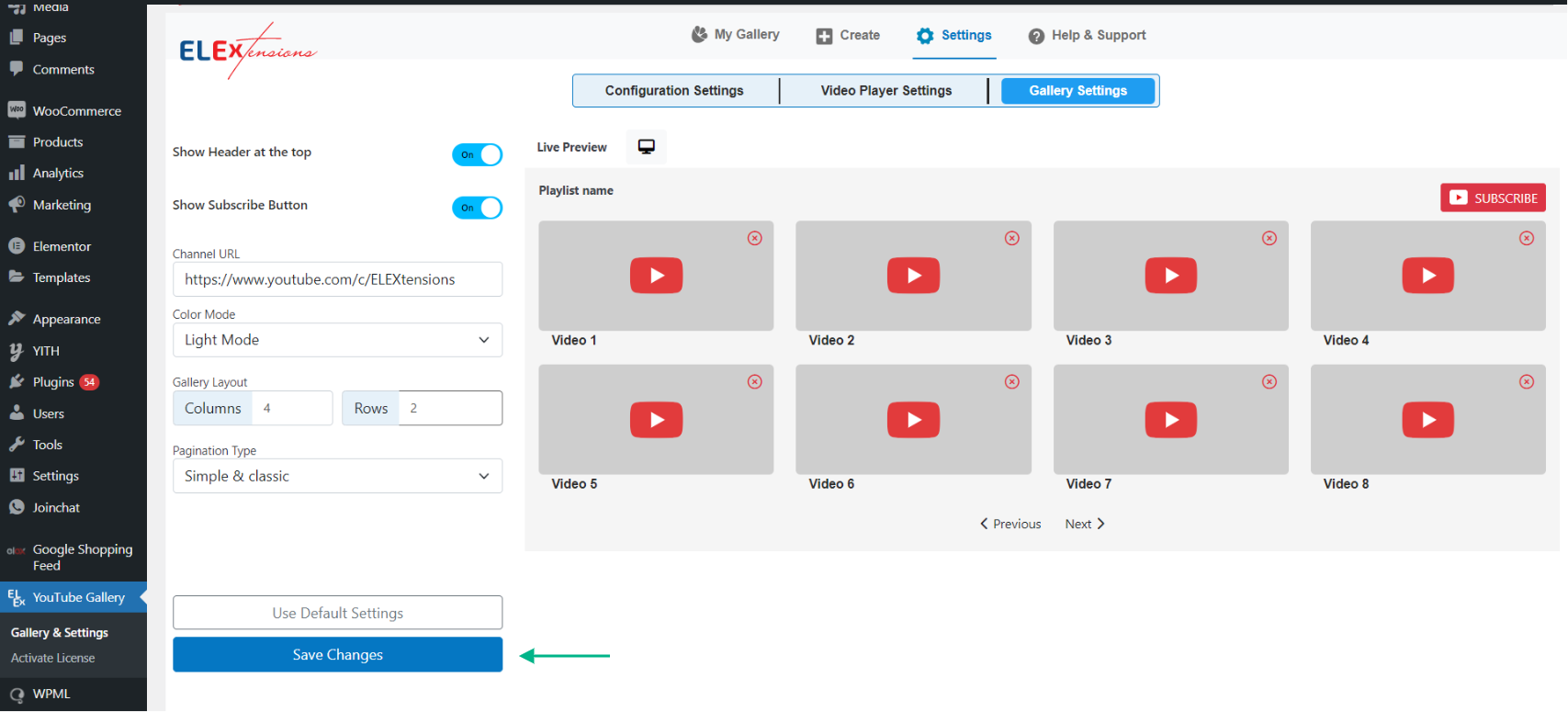The height and width of the screenshot is (712, 1568).
Task: Click the desktop monitor preview icon
Action: tap(647, 147)
